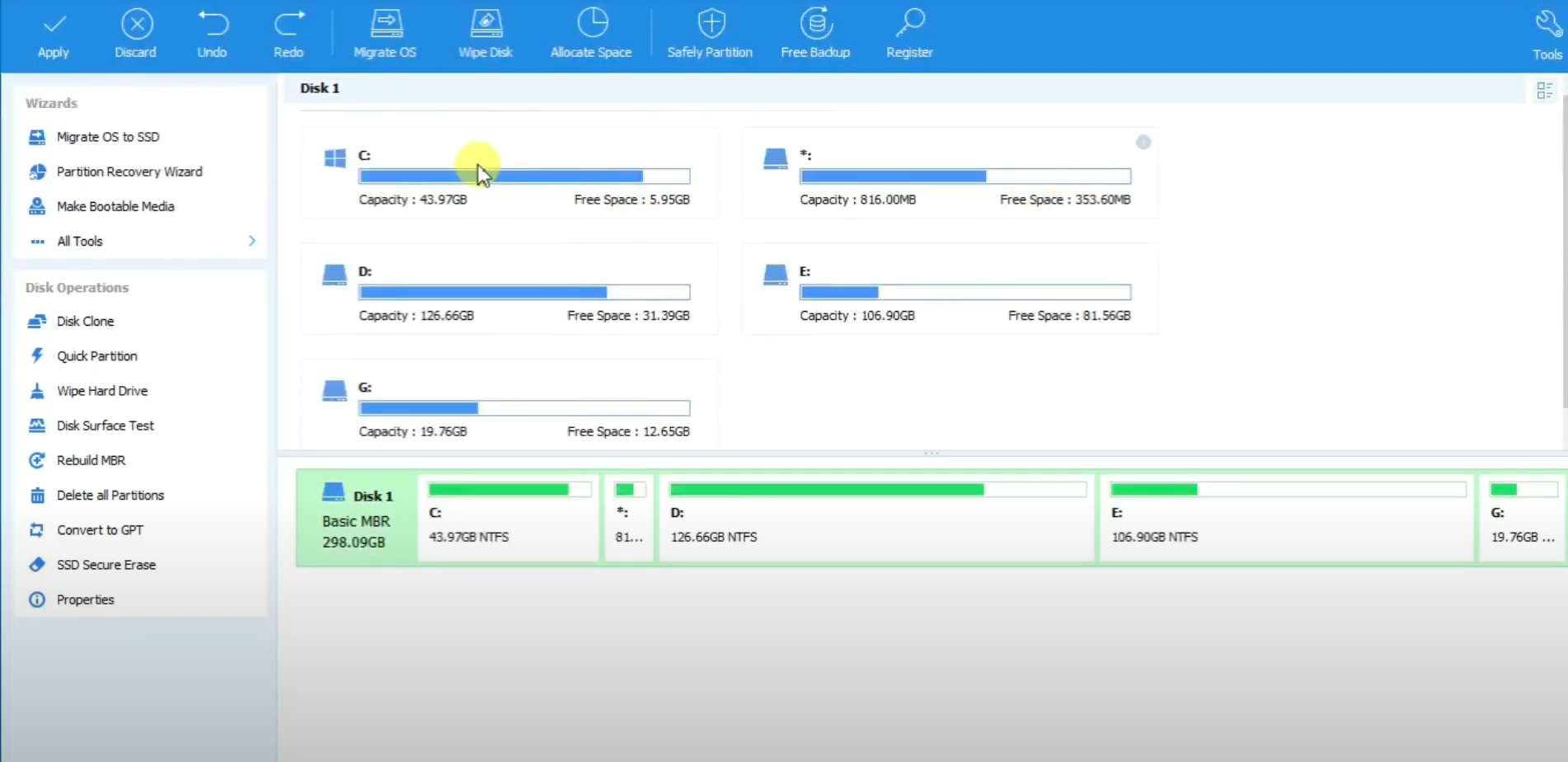Launch the Disk Surface Test

(105, 425)
